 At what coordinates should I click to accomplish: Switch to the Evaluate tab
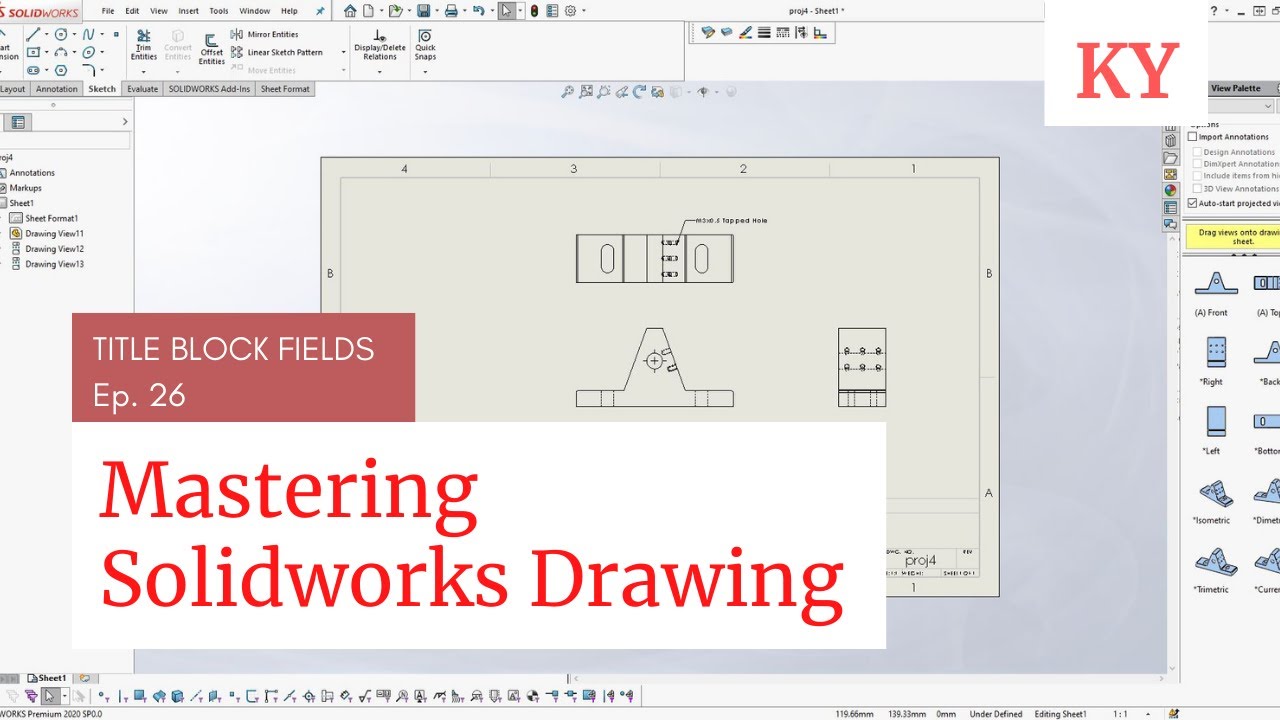click(143, 89)
